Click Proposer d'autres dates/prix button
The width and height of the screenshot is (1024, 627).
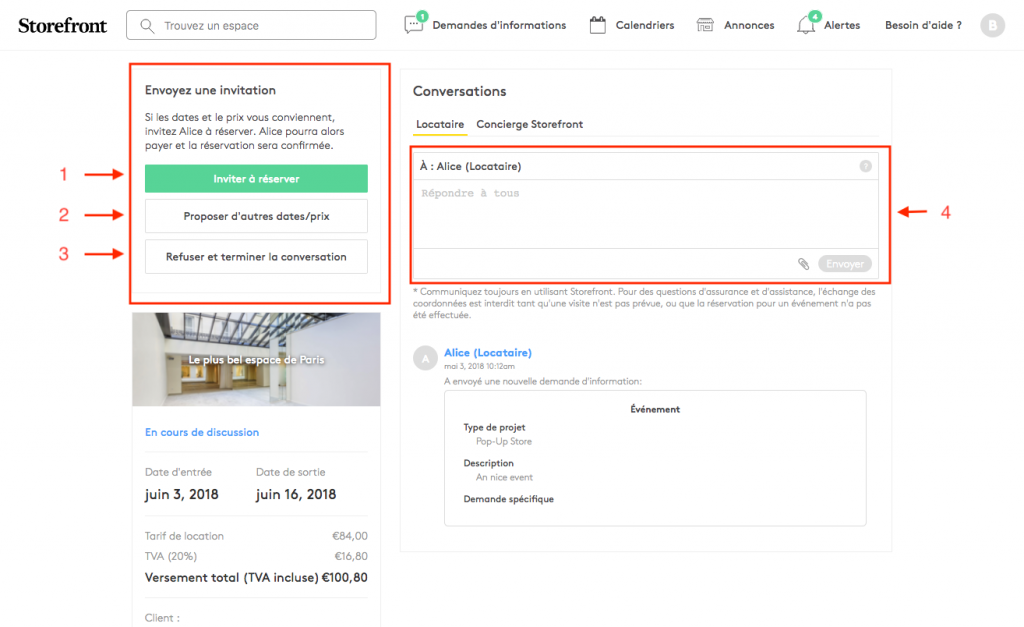pyautogui.click(x=256, y=216)
